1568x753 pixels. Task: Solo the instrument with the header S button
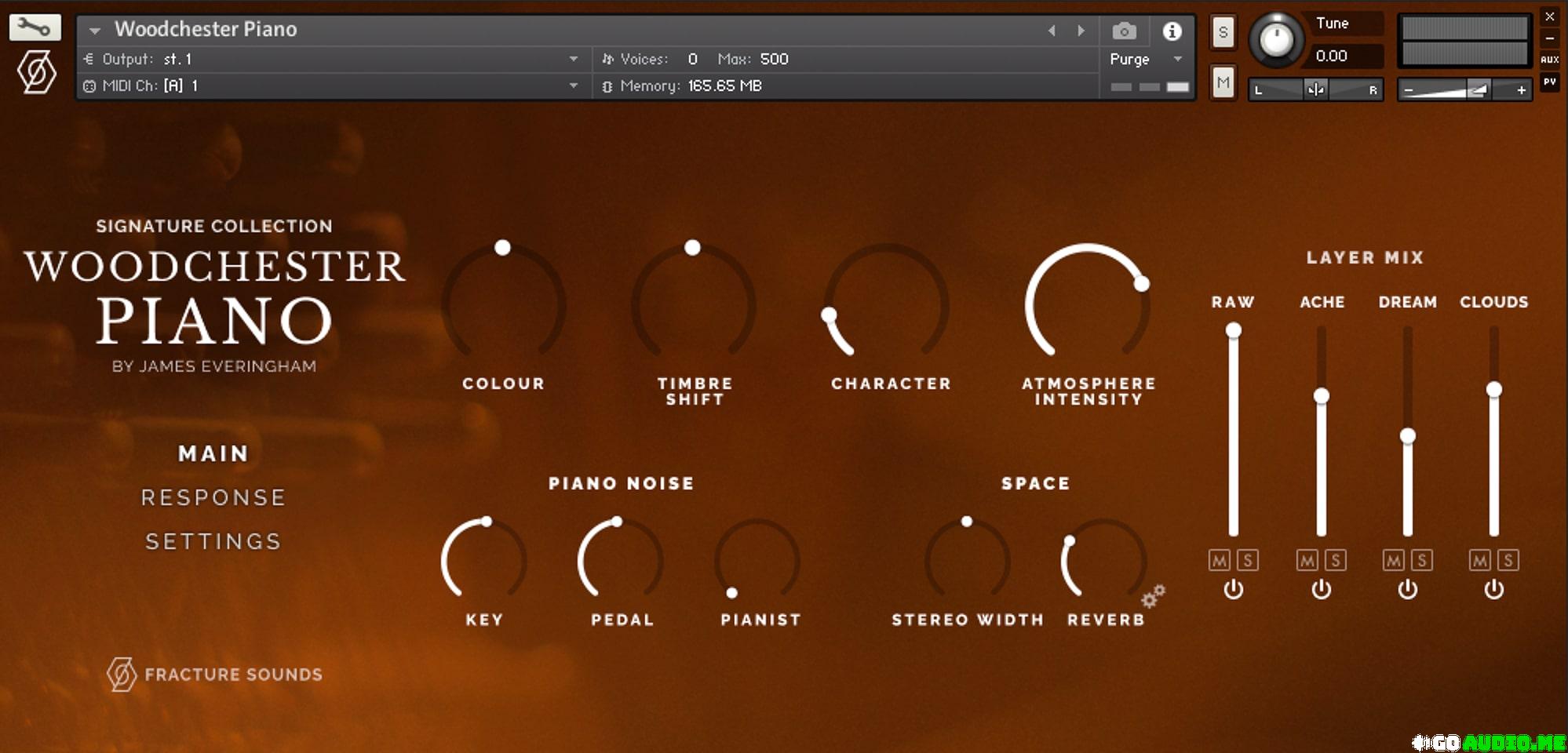tap(1223, 33)
